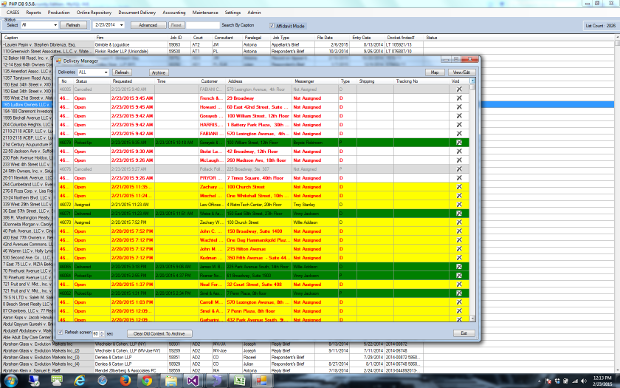Open Internet Explorer from the taskbar
Viewport: 620px width, 388px height.
click(79, 380)
